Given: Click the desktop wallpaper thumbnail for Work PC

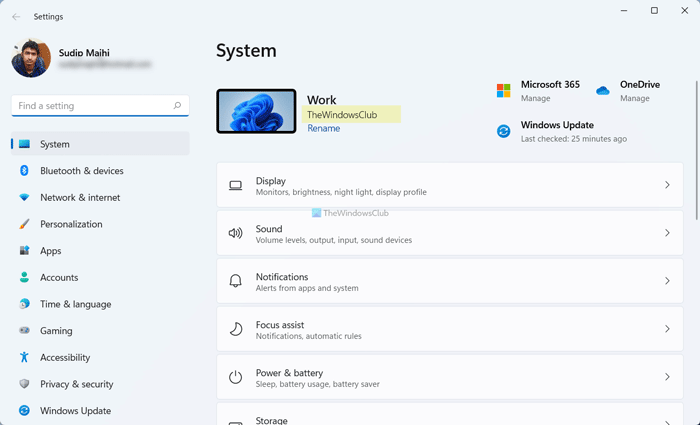Looking at the screenshot, I should 256,111.
